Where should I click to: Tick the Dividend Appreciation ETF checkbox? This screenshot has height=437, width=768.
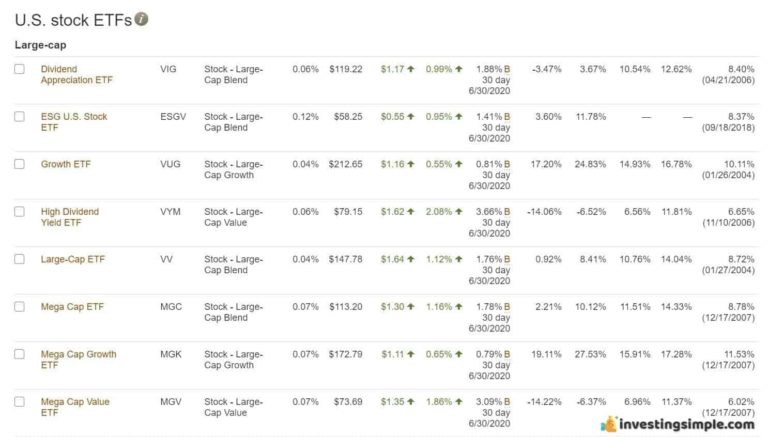click(20, 69)
